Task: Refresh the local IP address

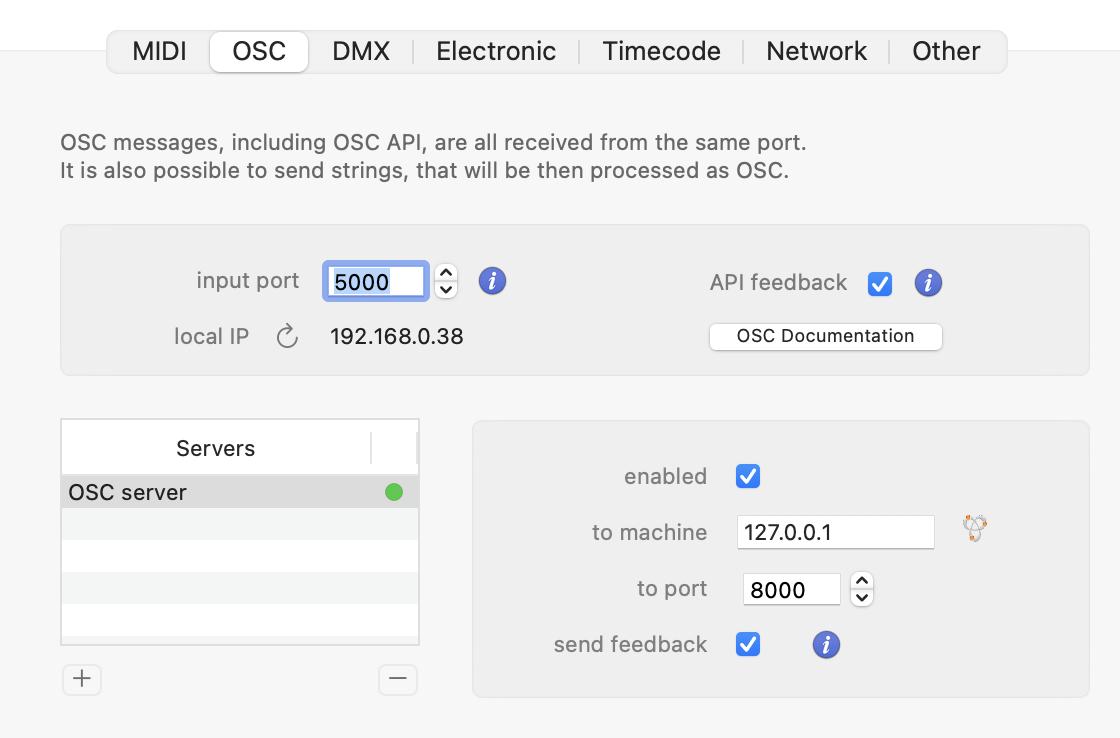Action: (287, 336)
